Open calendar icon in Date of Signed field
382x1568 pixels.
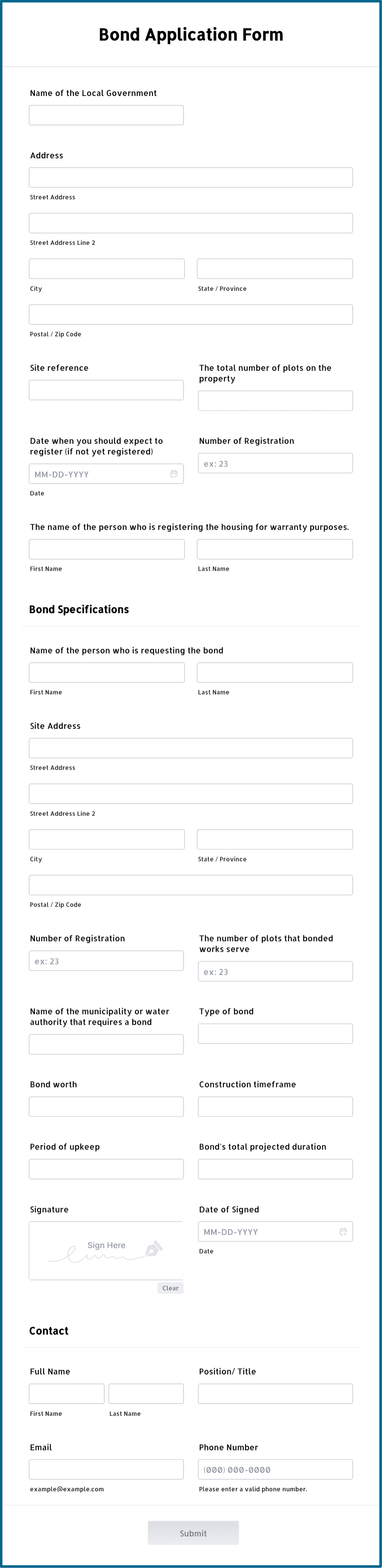coord(343,1232)
